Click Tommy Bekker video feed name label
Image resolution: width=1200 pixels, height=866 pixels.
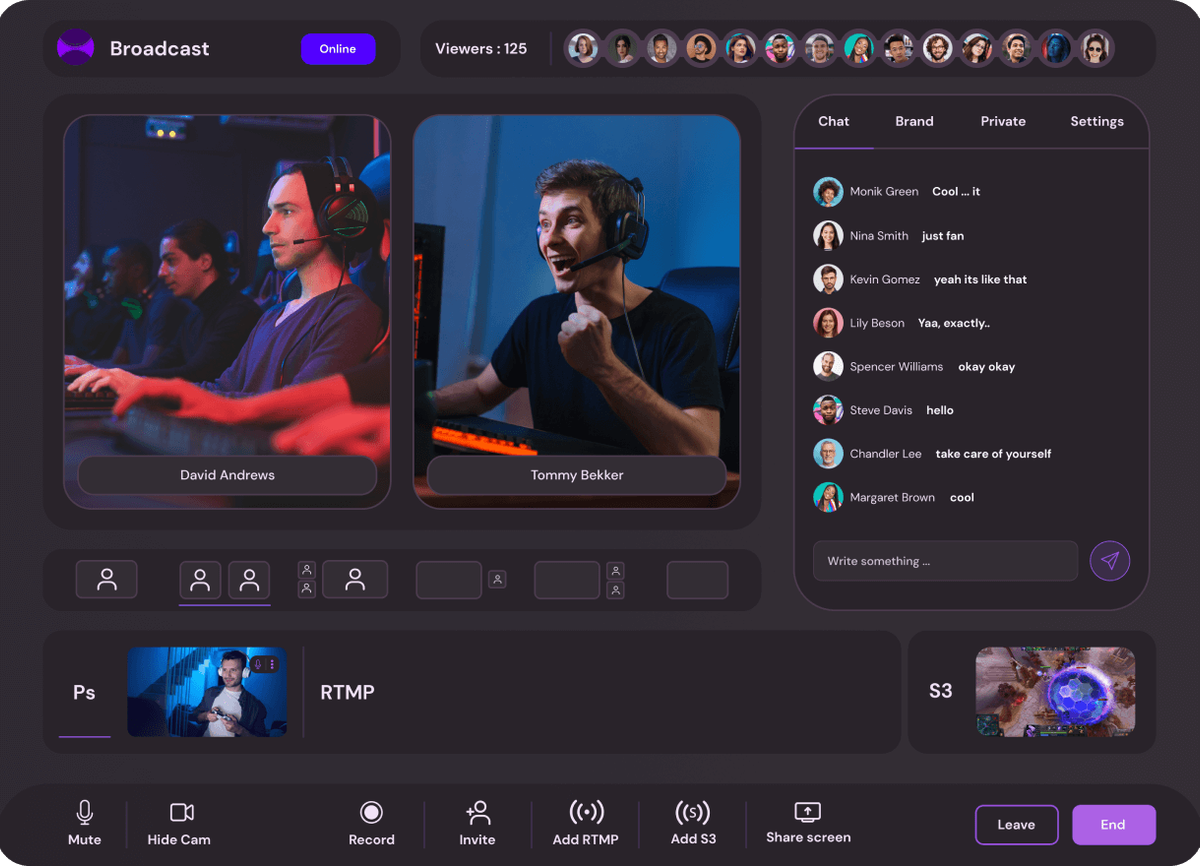click(577, 475)
